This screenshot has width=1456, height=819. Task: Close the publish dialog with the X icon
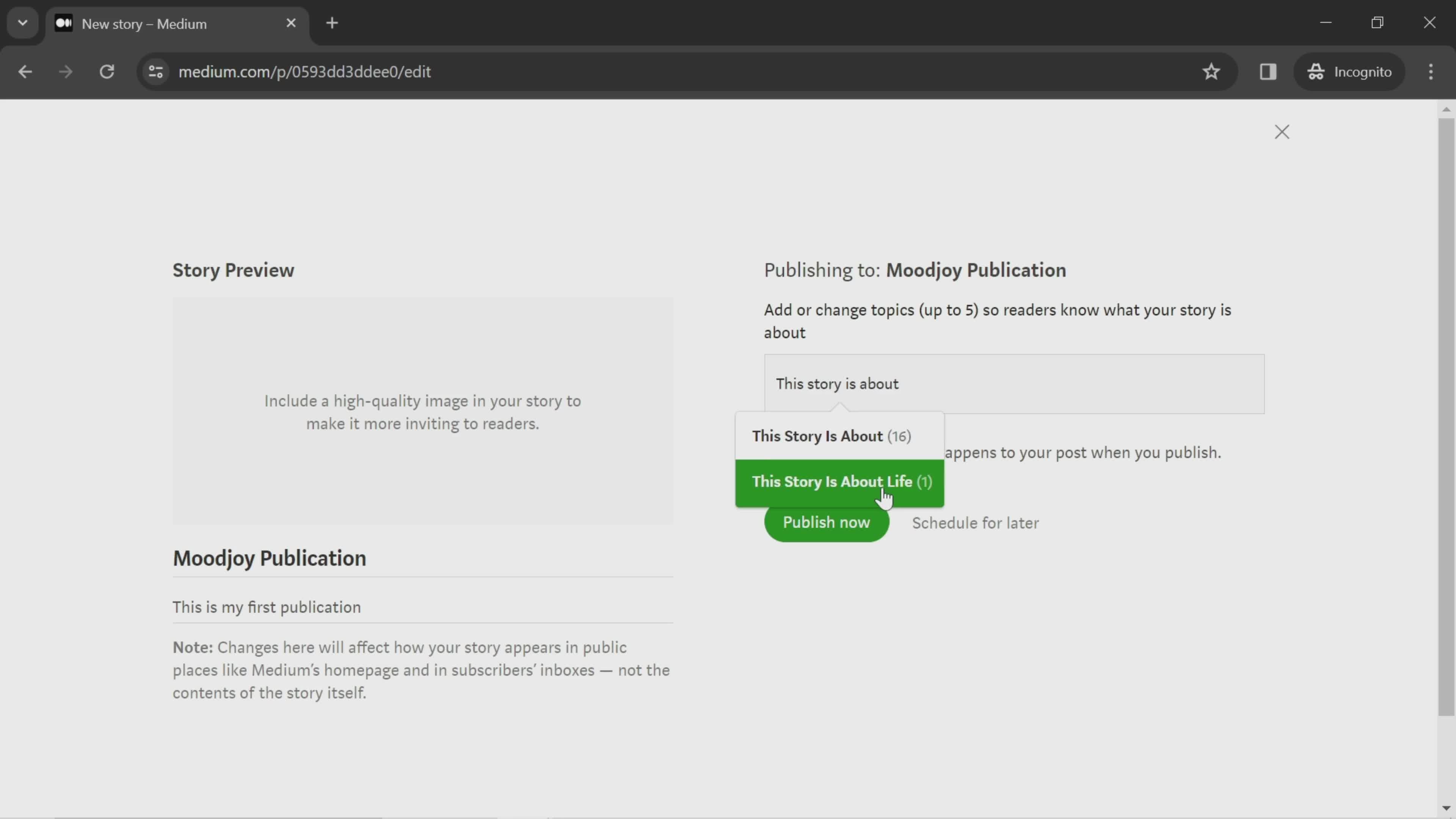pos(1281,132)
